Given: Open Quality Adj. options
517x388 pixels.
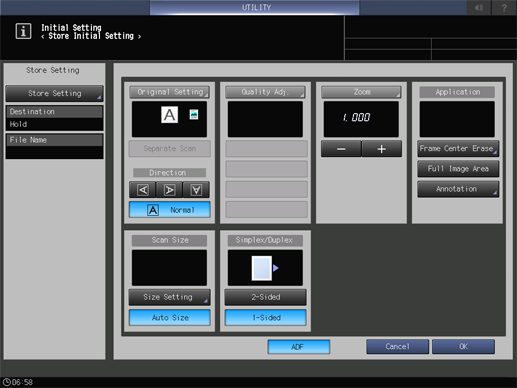Looking at the screenshot, I should (265, 92).
